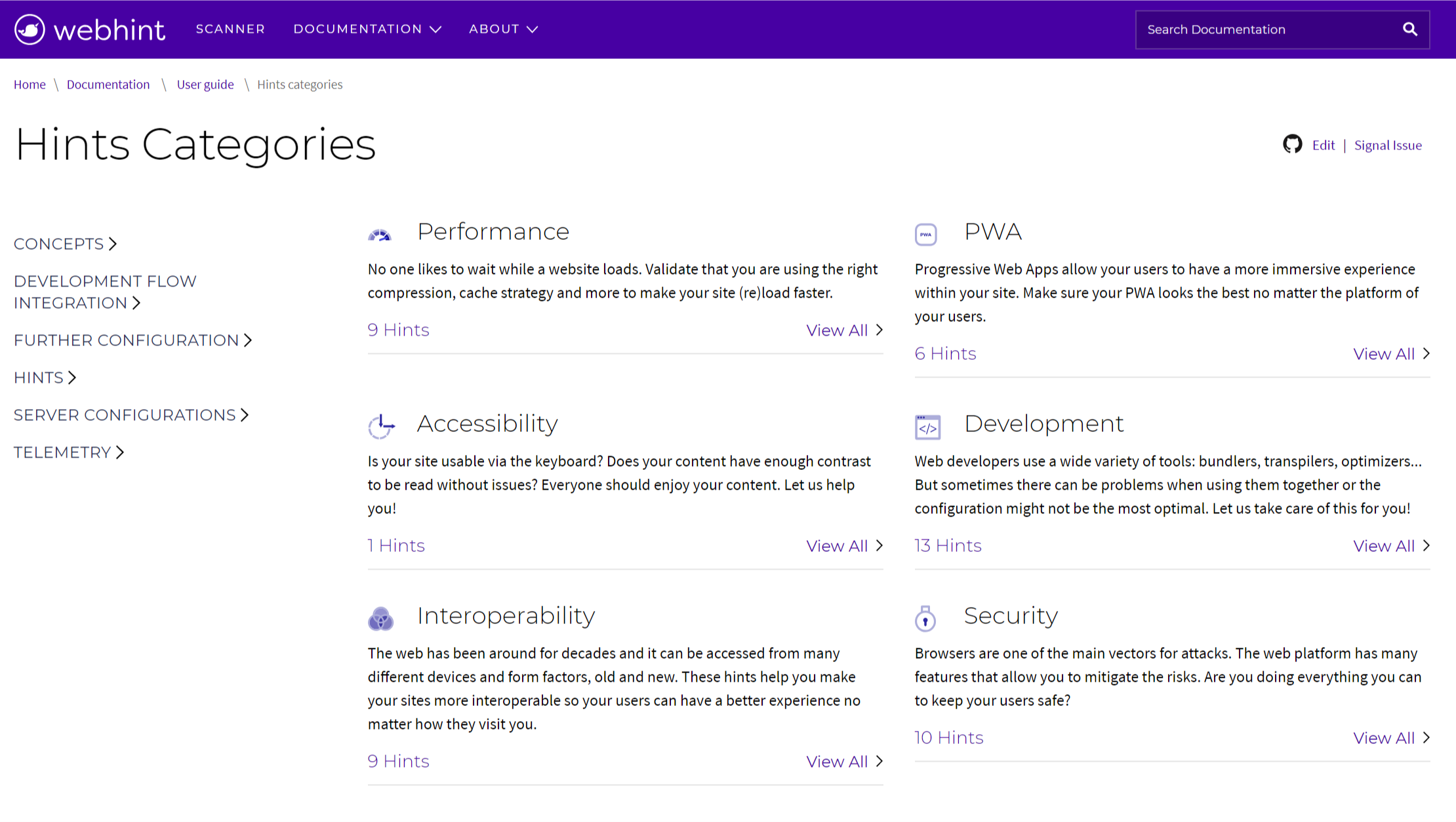The image size is (1456, 822).
Task: Select the Performance speedometer icon
Action: [x=380, y=233]
